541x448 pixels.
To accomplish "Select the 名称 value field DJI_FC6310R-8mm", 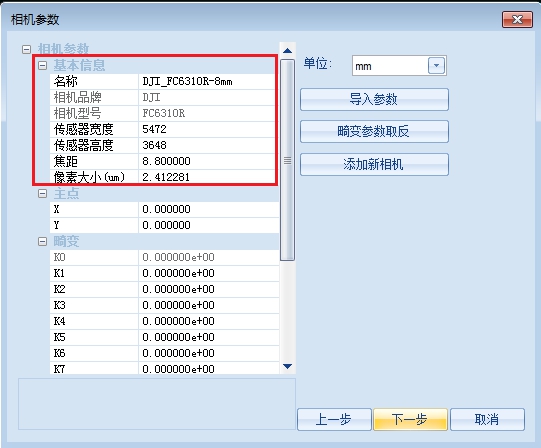I will pyautogui.click(x=207, y=81).
